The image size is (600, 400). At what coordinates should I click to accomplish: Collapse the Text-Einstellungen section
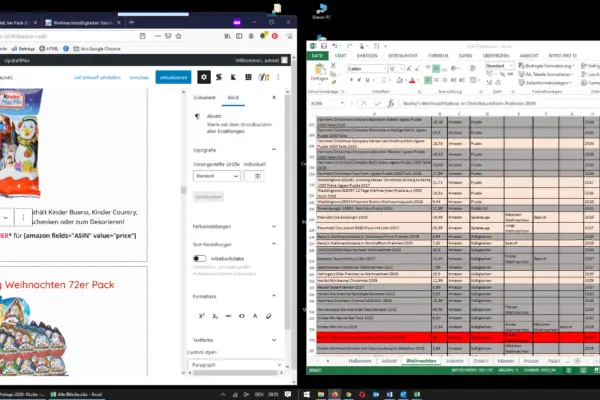(274, 244)
